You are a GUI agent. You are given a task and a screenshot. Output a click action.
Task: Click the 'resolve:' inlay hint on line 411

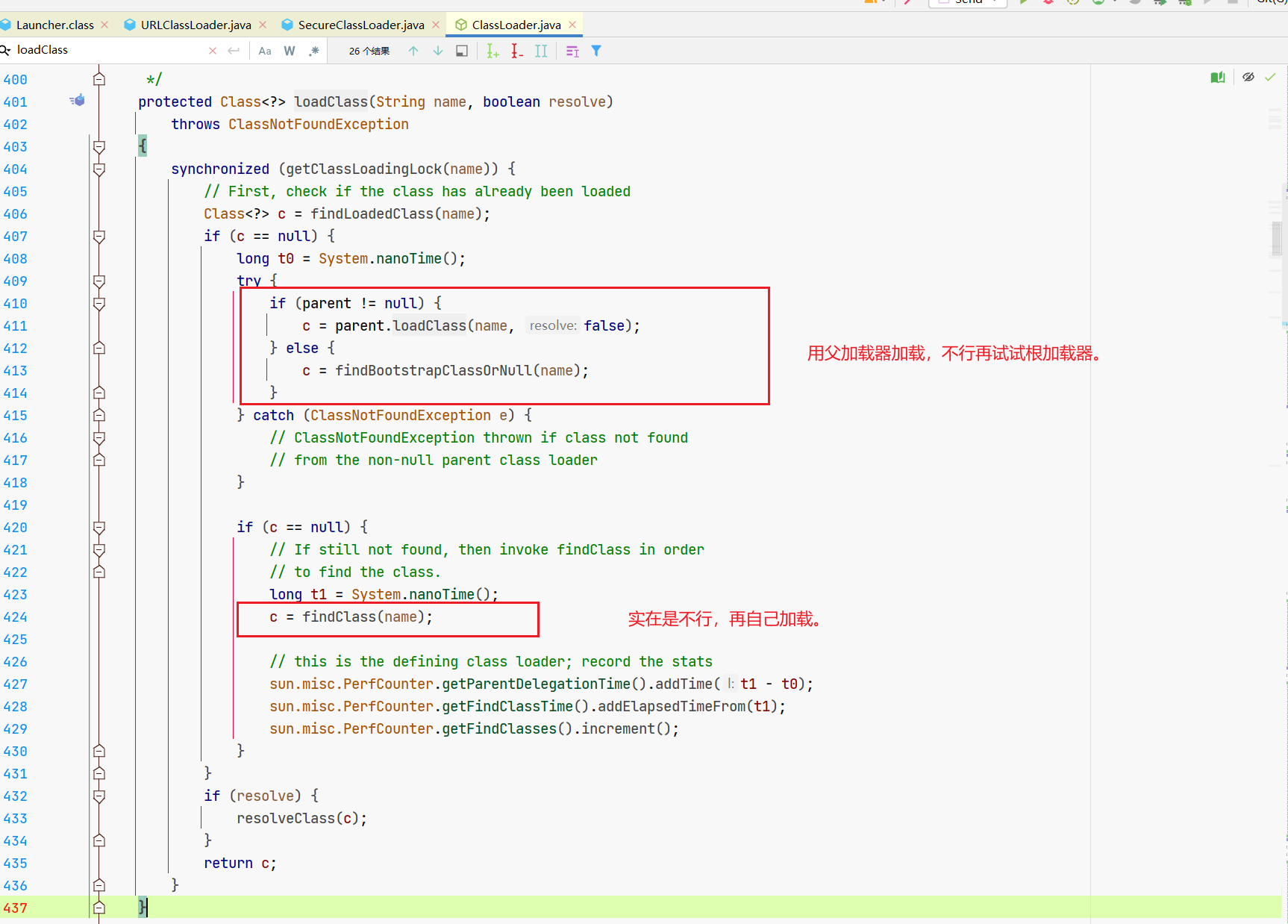(553, 325)
